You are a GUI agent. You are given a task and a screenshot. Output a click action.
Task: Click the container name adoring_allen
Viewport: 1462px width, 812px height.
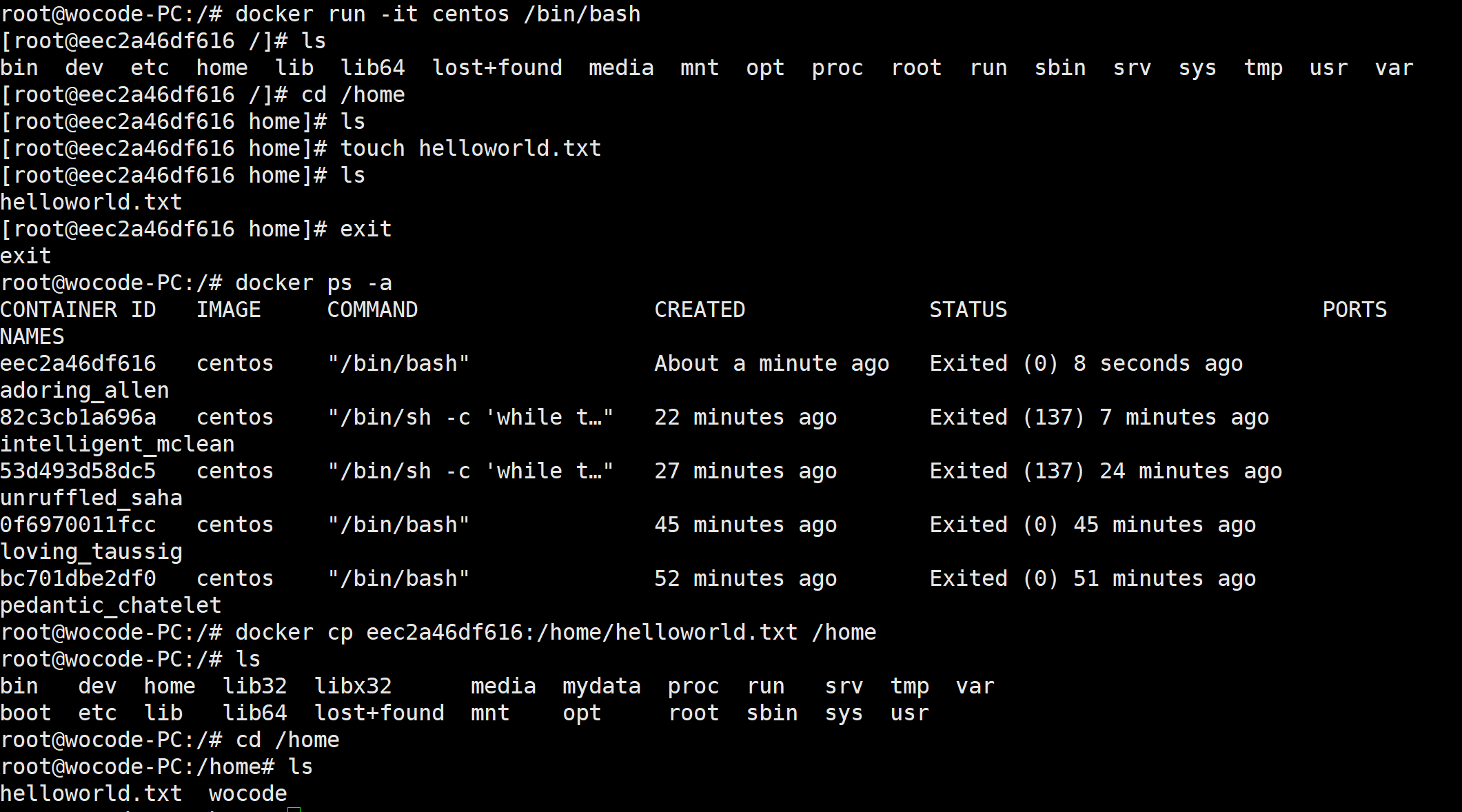(85, 391)
